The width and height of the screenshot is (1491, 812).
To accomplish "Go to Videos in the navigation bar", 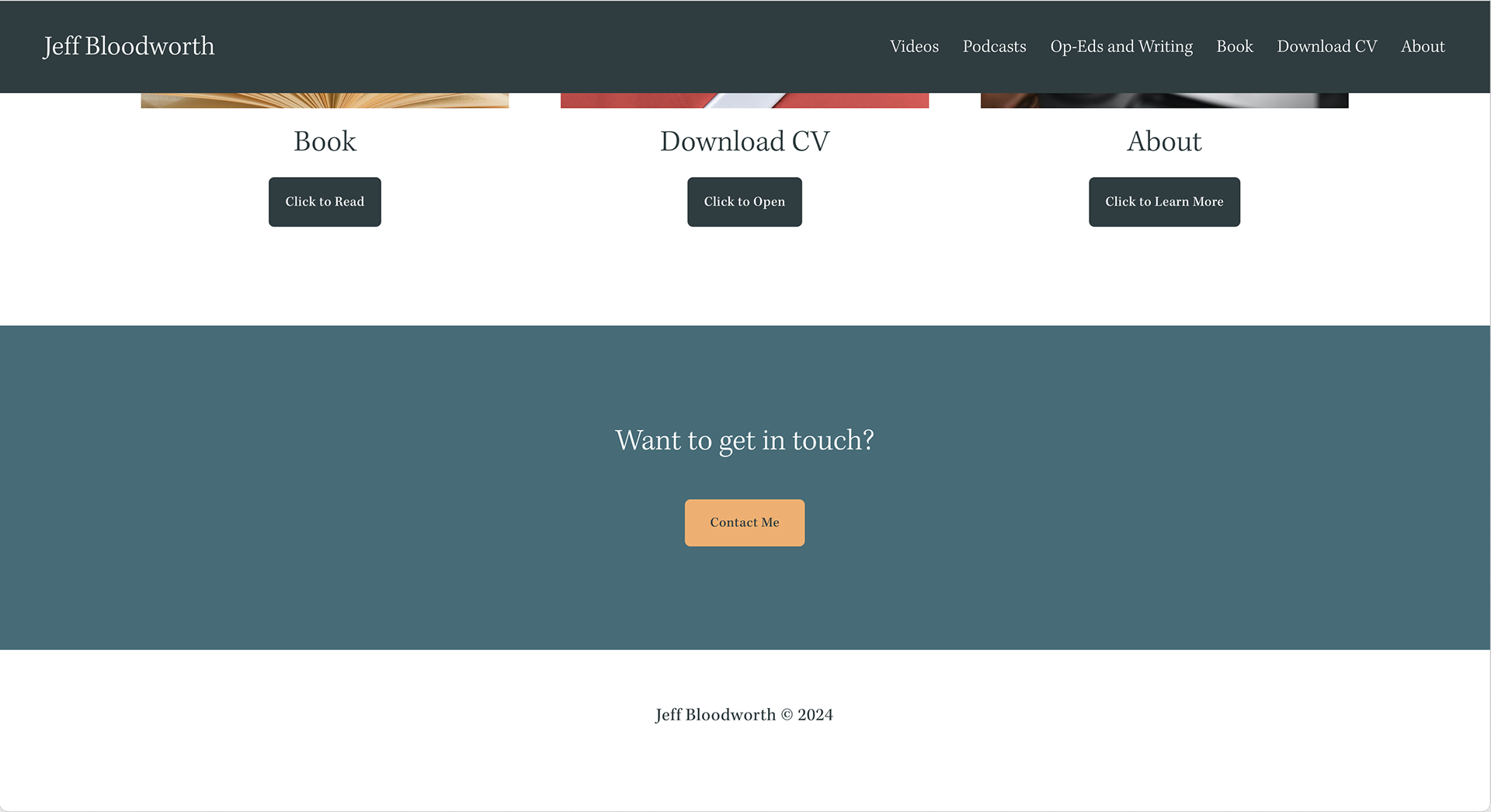I will (x=914, y=47).
